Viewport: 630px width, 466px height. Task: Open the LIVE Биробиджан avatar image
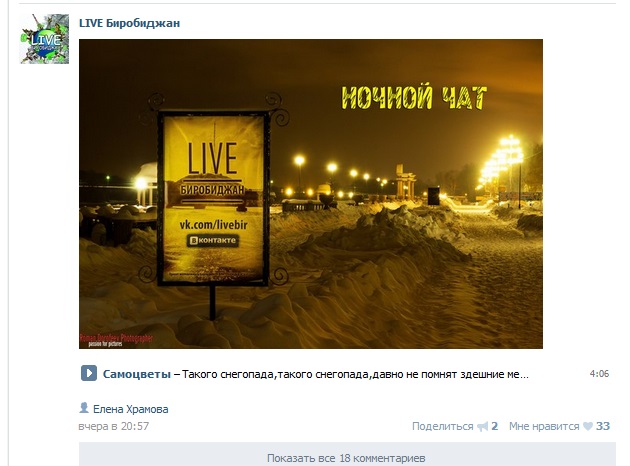point(45,39)
